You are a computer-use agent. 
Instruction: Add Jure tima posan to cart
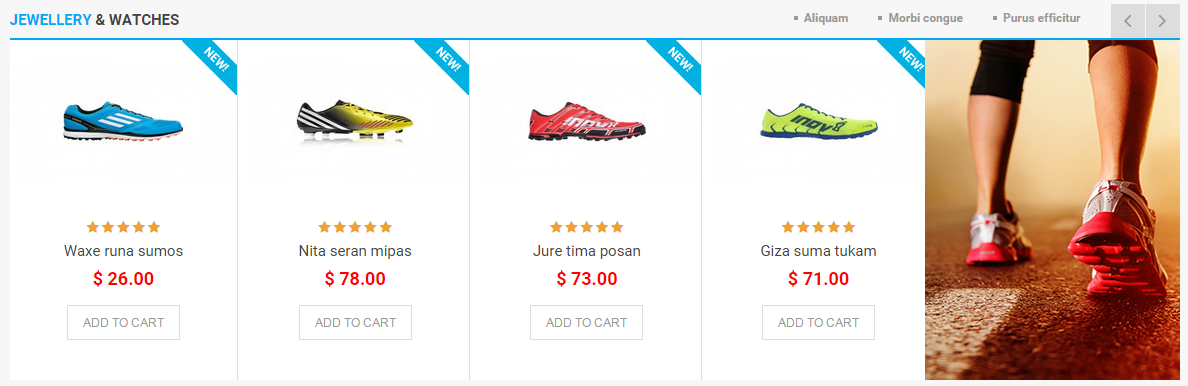(586, 322)
